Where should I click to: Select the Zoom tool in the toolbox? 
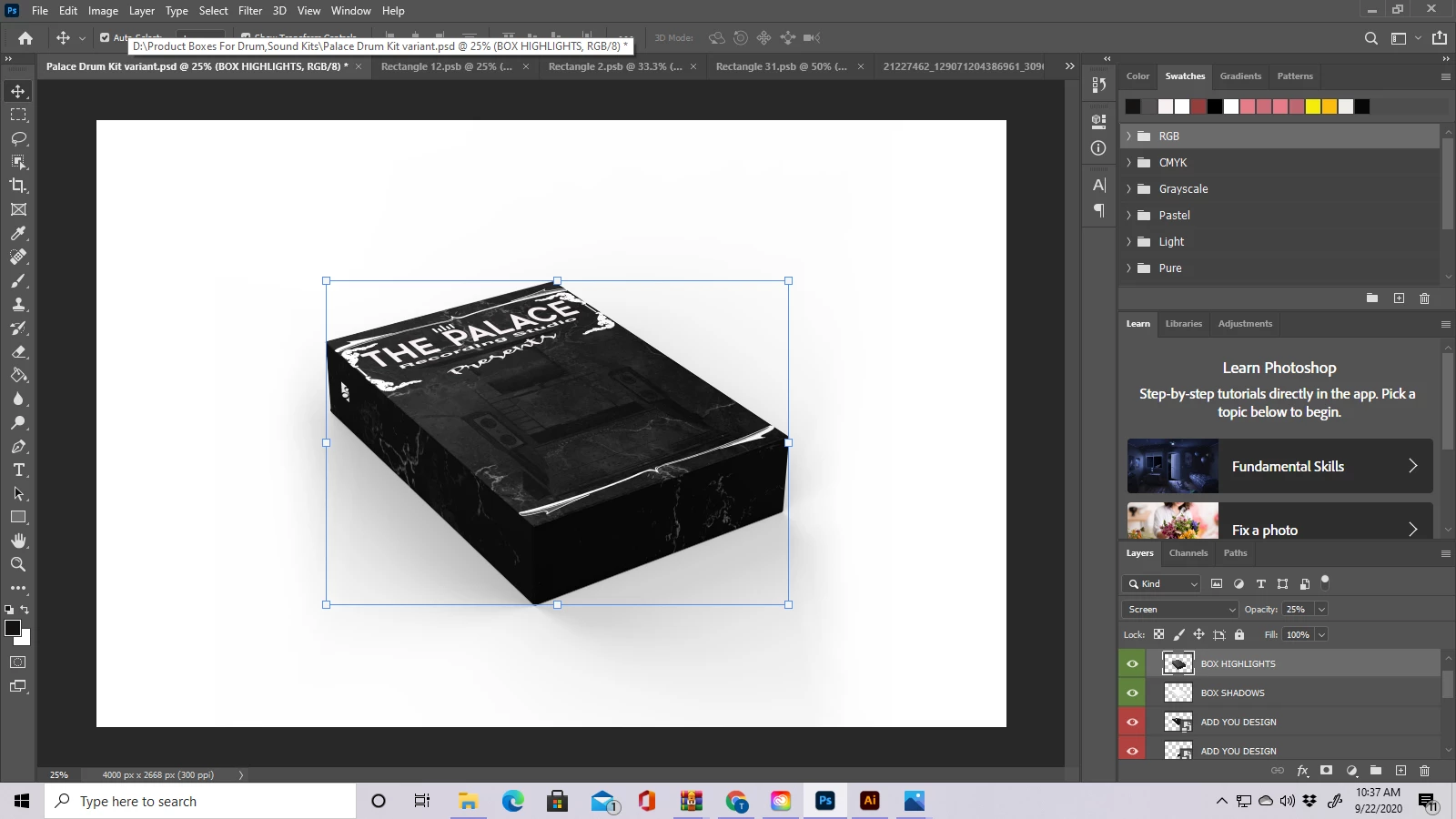click(x=18, y=564)
